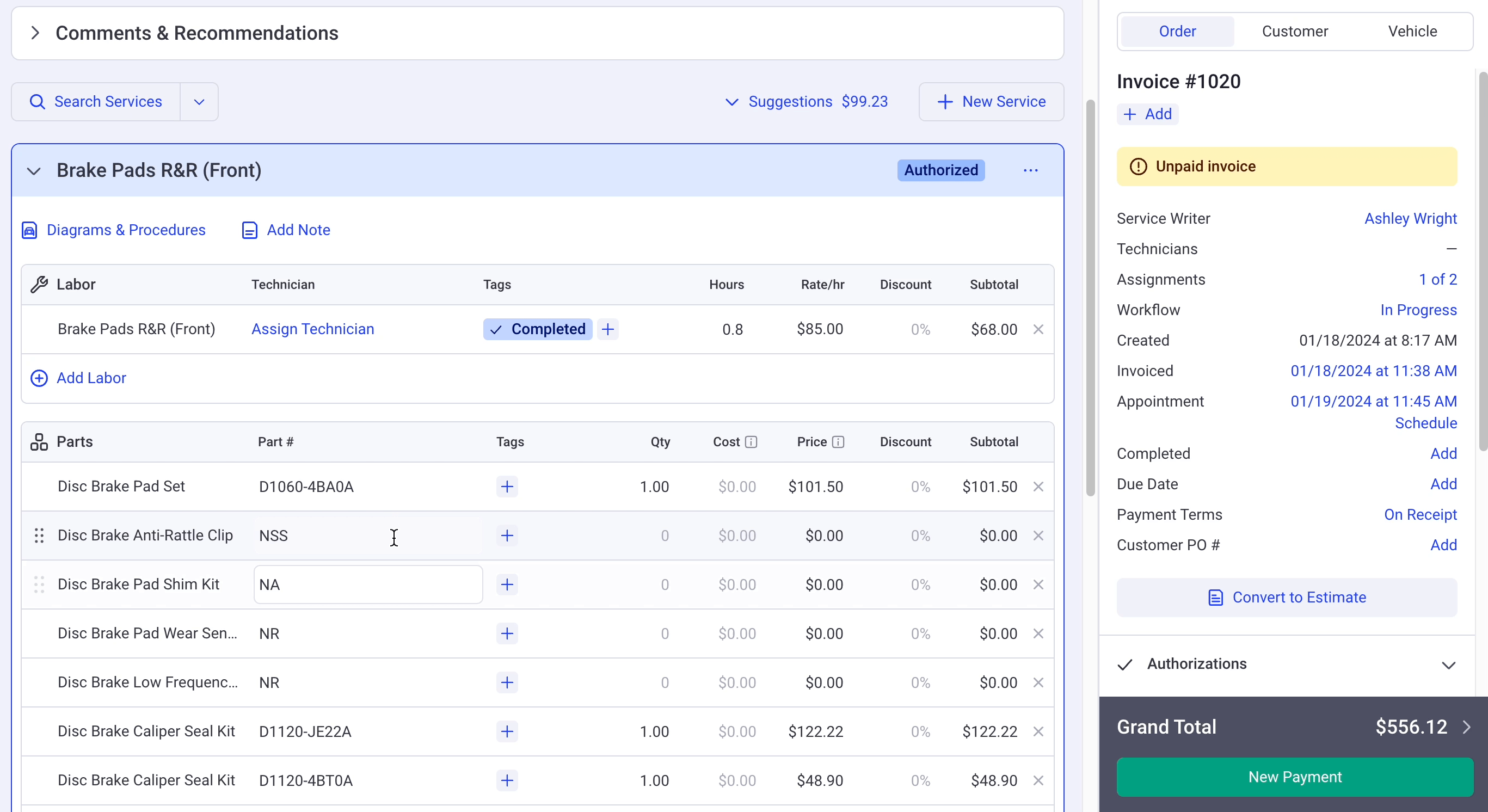1488x812 pixels.
Task: Click the NSS part number field
Action: (368, 536)
